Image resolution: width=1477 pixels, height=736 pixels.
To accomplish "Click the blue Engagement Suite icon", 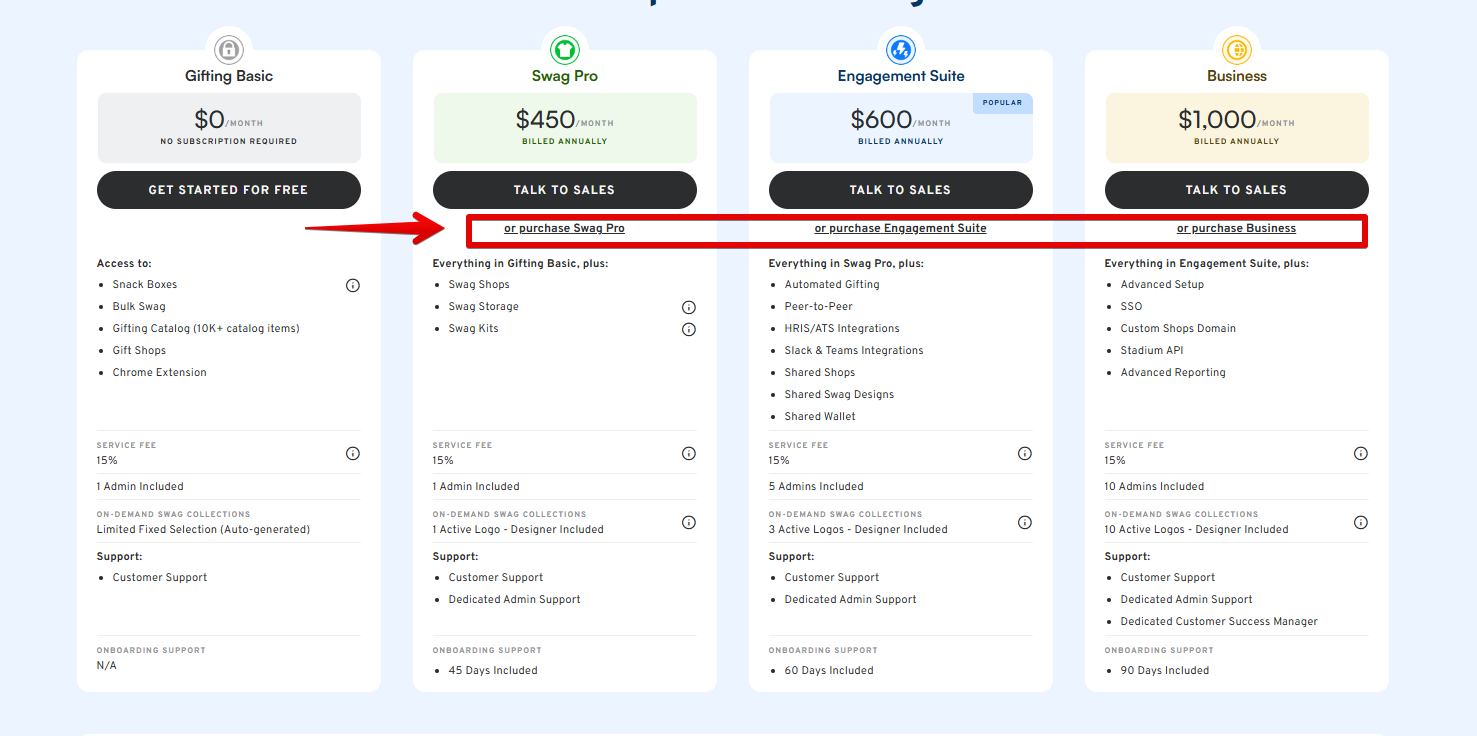I will [x=901, y=48].
